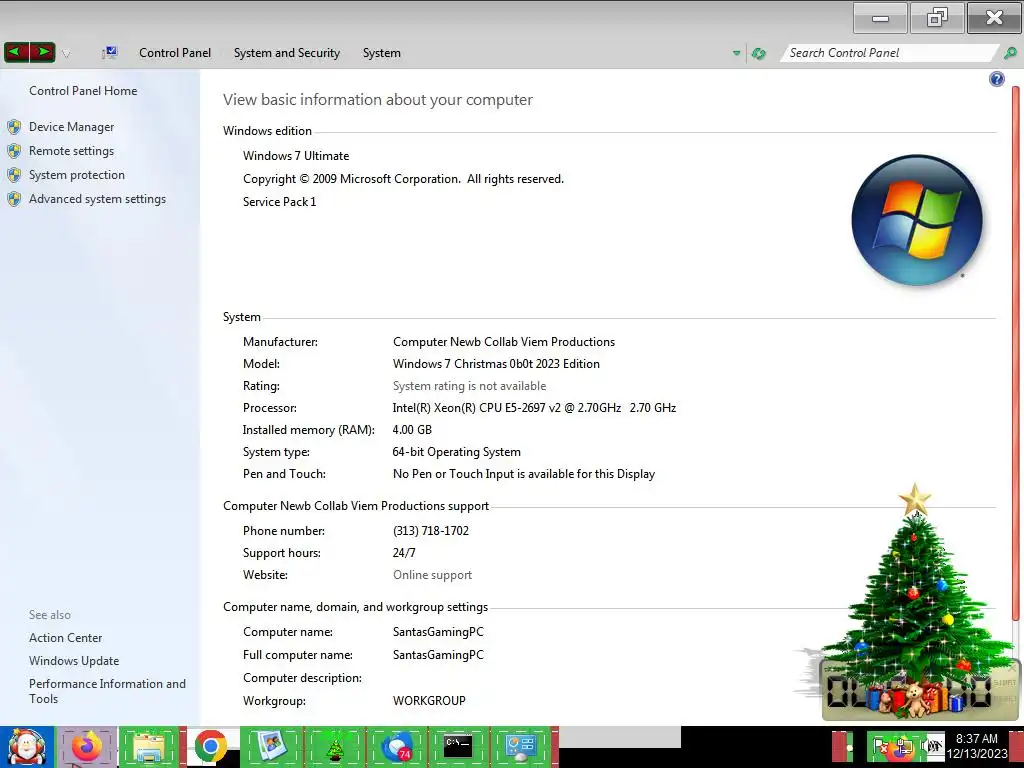Click the Windows 7 Christmas 0b0t 2023 Edition model
The image size is (1024, 768).
click(496, 364)
